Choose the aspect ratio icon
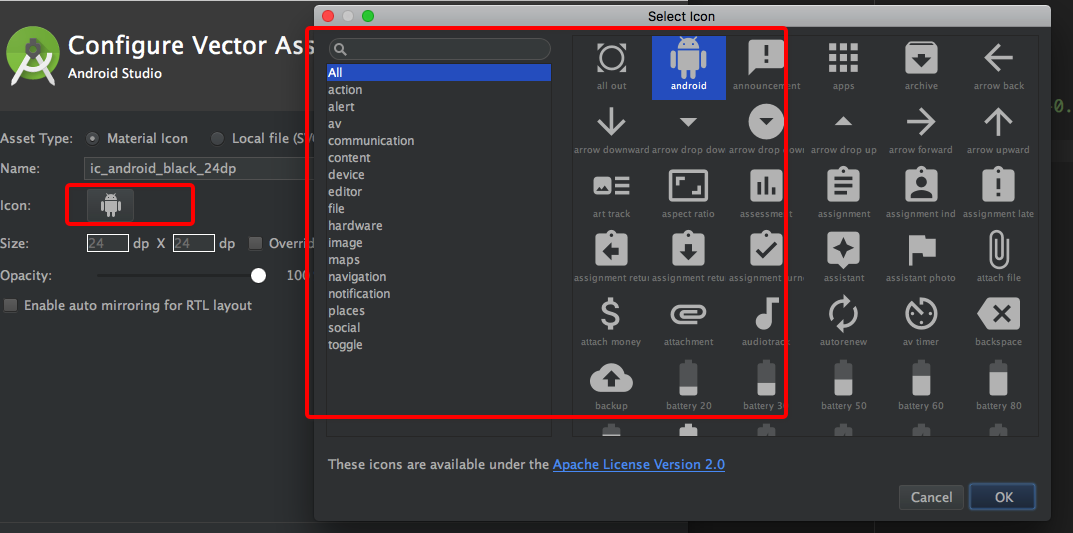1073x533 pixels. (x=688, y=185)
